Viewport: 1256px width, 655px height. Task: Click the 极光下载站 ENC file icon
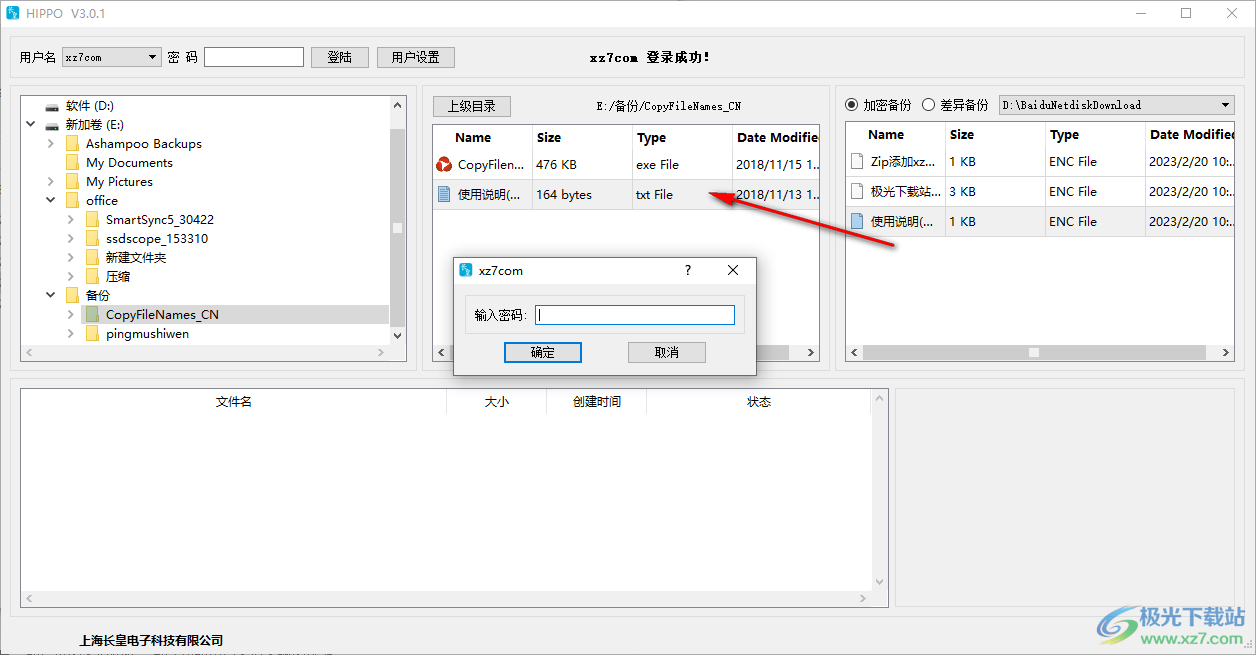[857, 191]
